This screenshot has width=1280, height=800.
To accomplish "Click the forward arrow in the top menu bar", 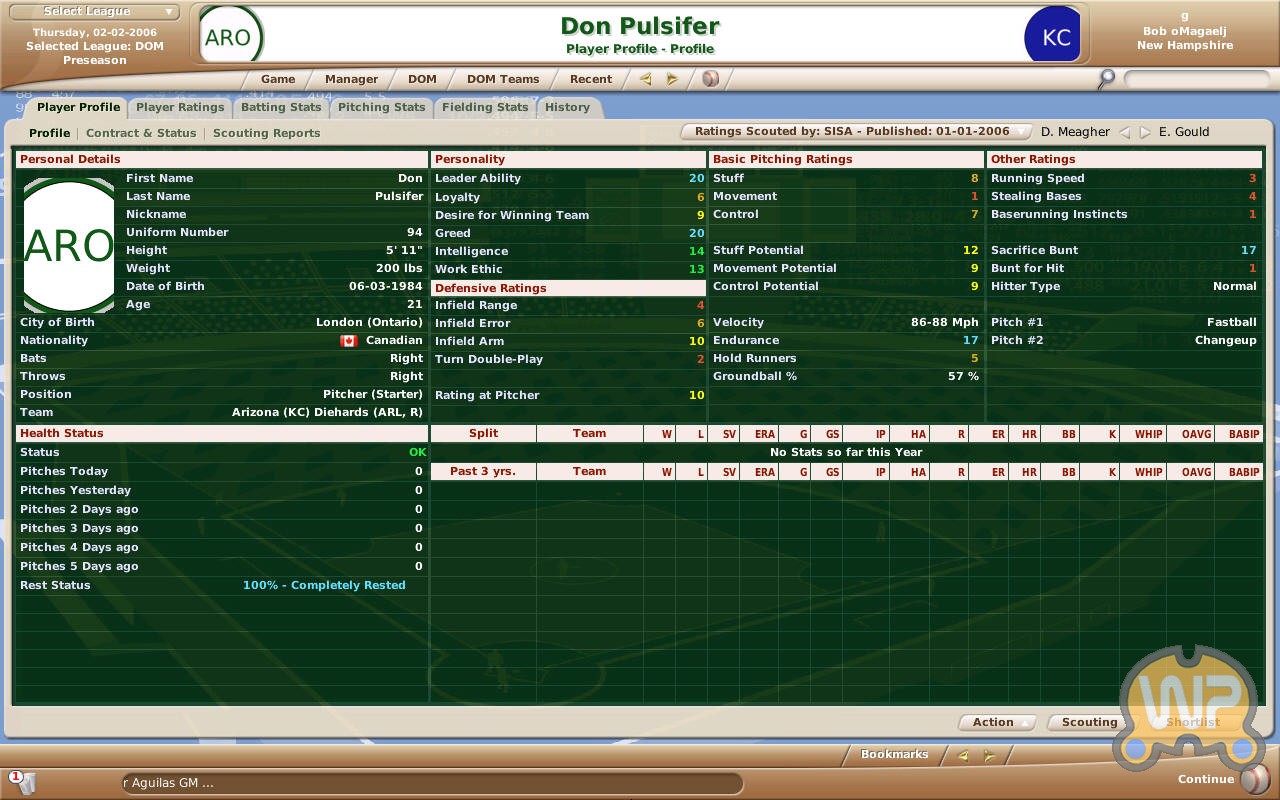I will click(672, 79).
